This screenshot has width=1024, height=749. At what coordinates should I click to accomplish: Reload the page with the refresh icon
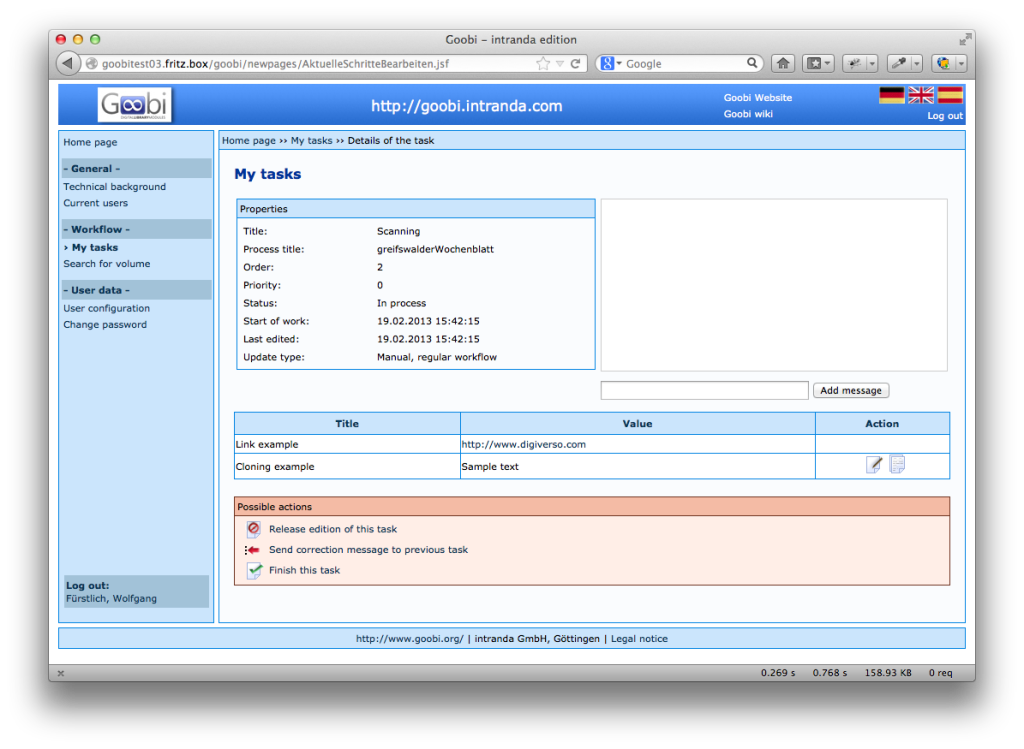pyautogui.click(x=575, y=63)
